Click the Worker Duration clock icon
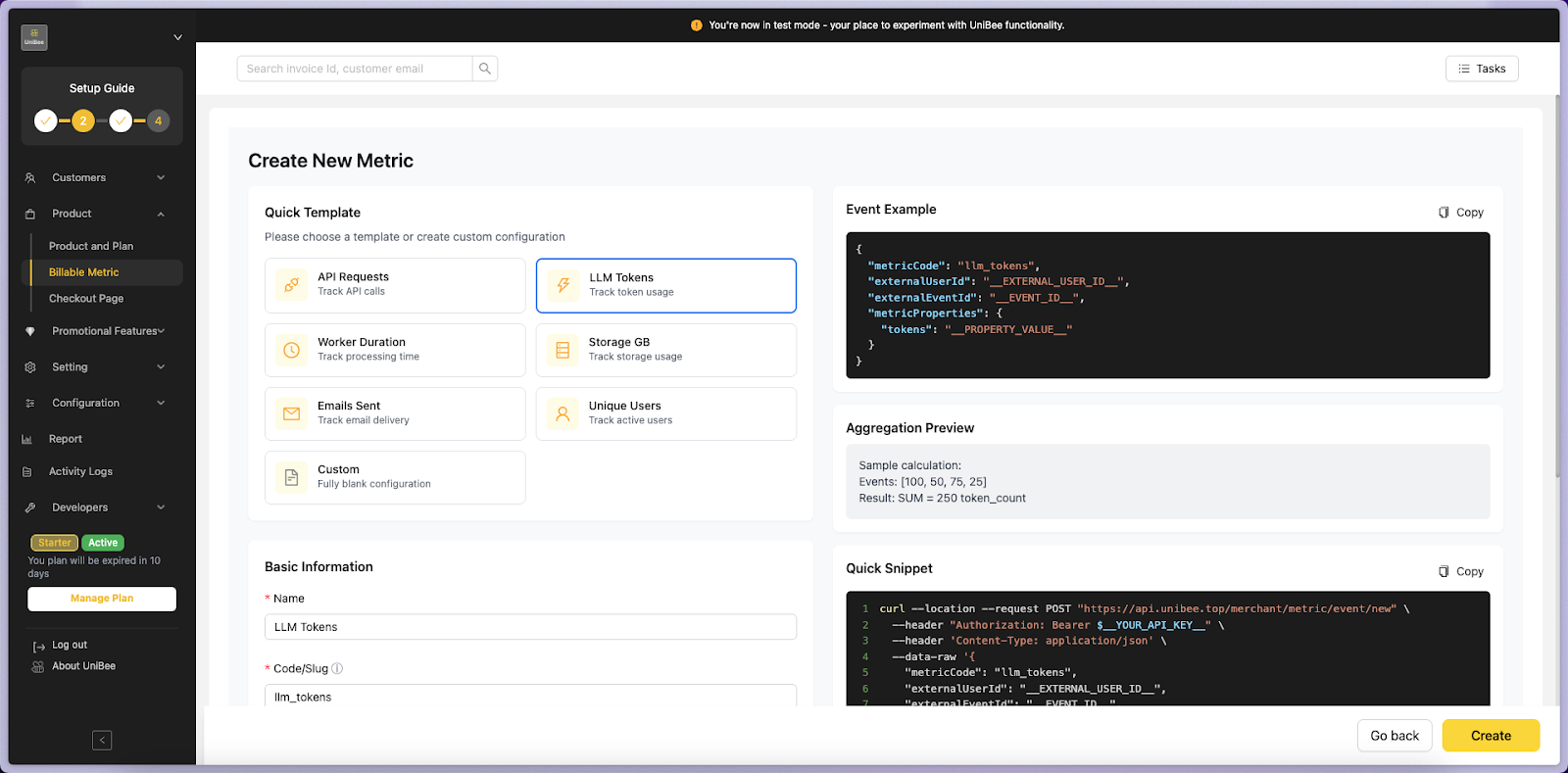 (x=291, y=350)
